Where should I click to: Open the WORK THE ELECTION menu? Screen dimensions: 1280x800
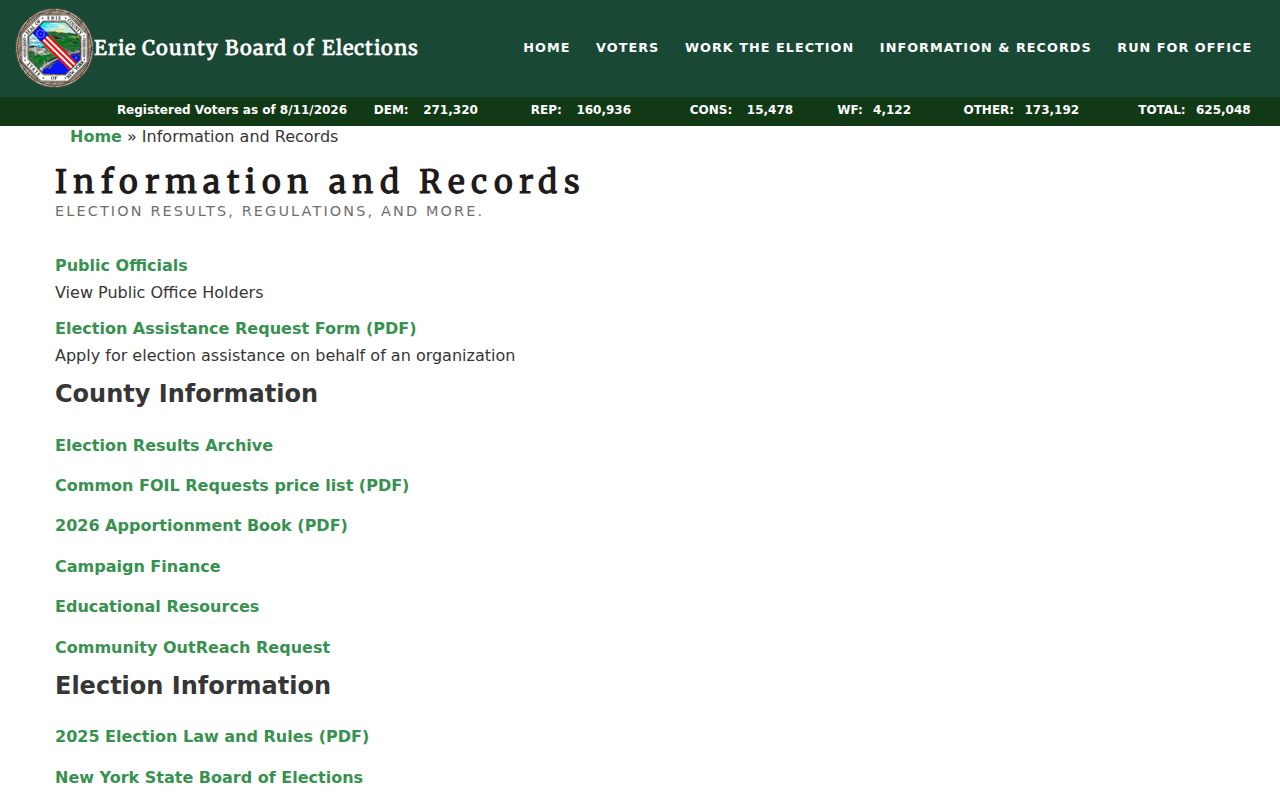click(769, 47)
